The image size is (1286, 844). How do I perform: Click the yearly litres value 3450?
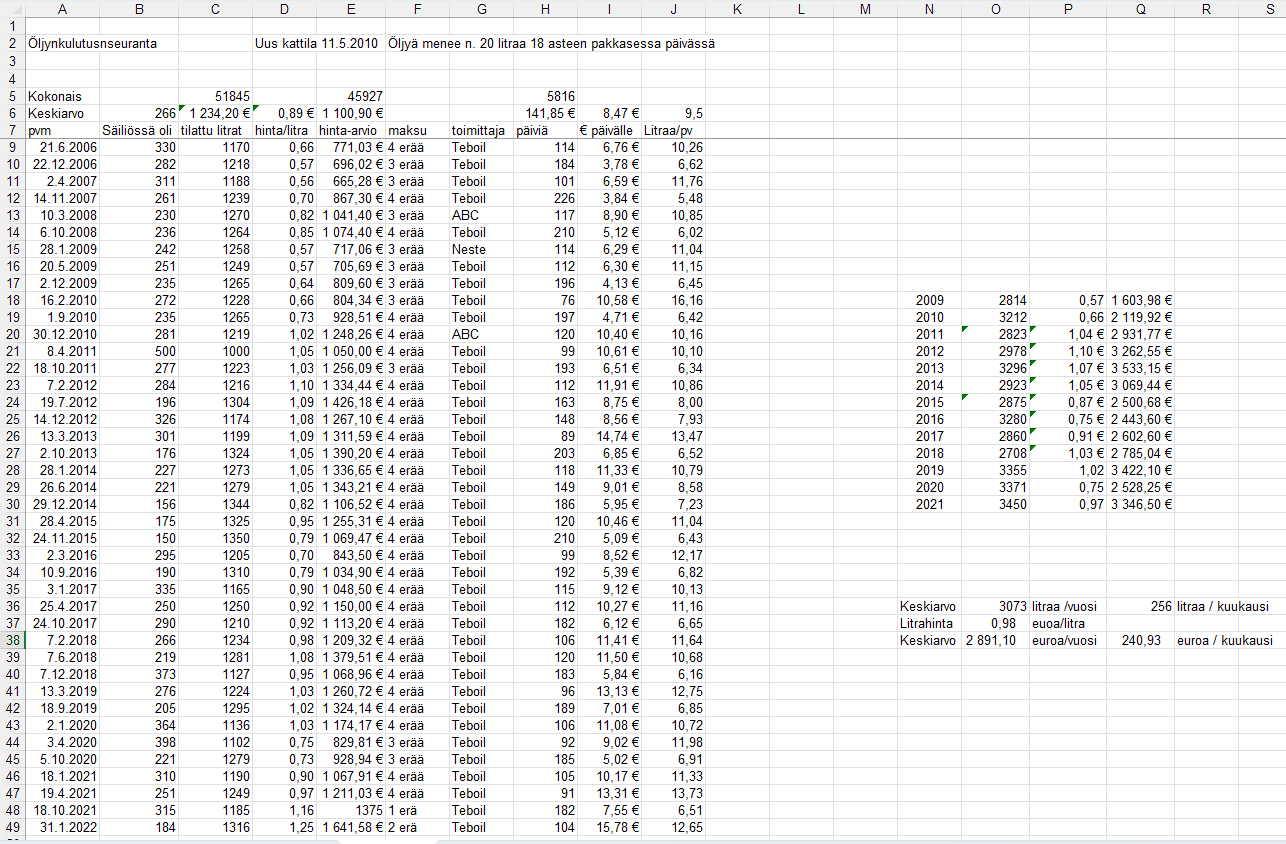coord(995,504)
